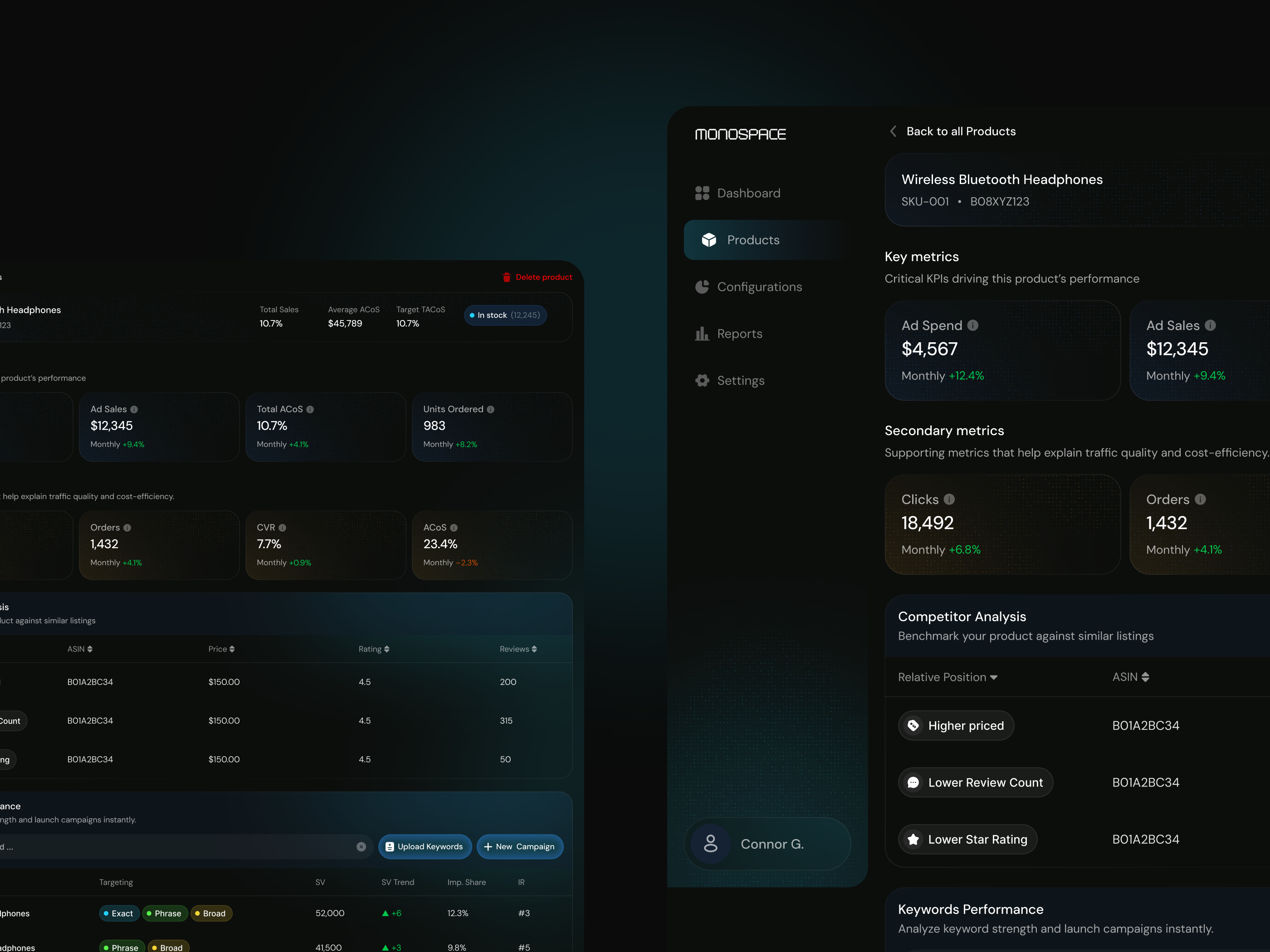This screenshot has height=952, width=1270.
Task: Click the Total Sales 10.7% value
Action: (x=271, y=323)
